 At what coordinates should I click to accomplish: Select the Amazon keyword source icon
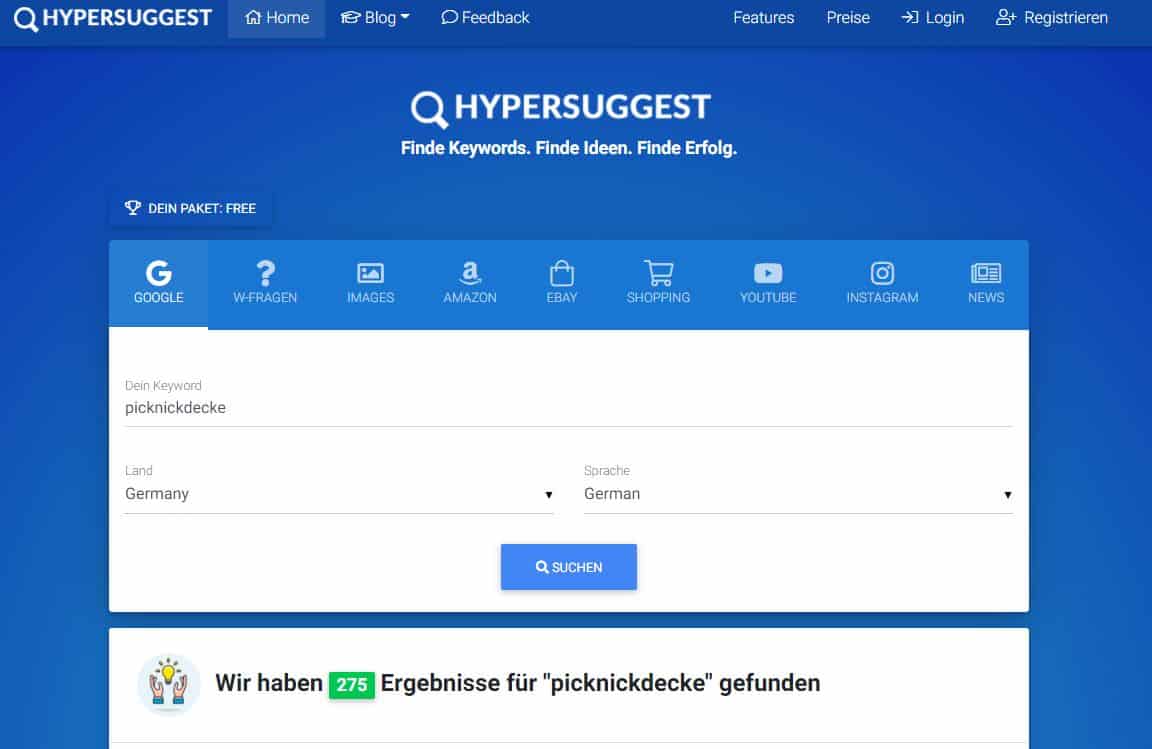[x=470, y=274]
